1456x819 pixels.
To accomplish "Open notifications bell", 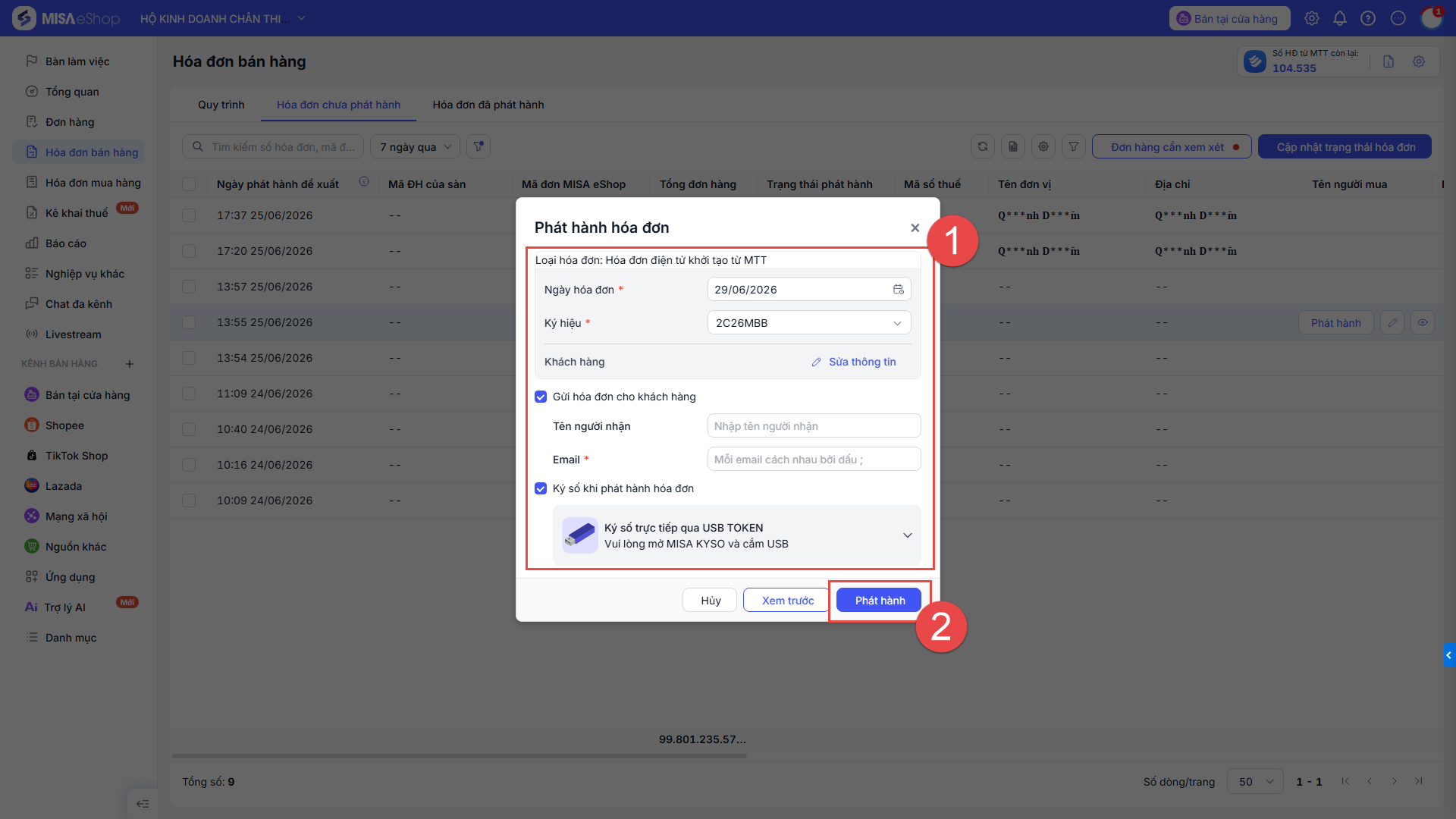I will click(1340, 18).
